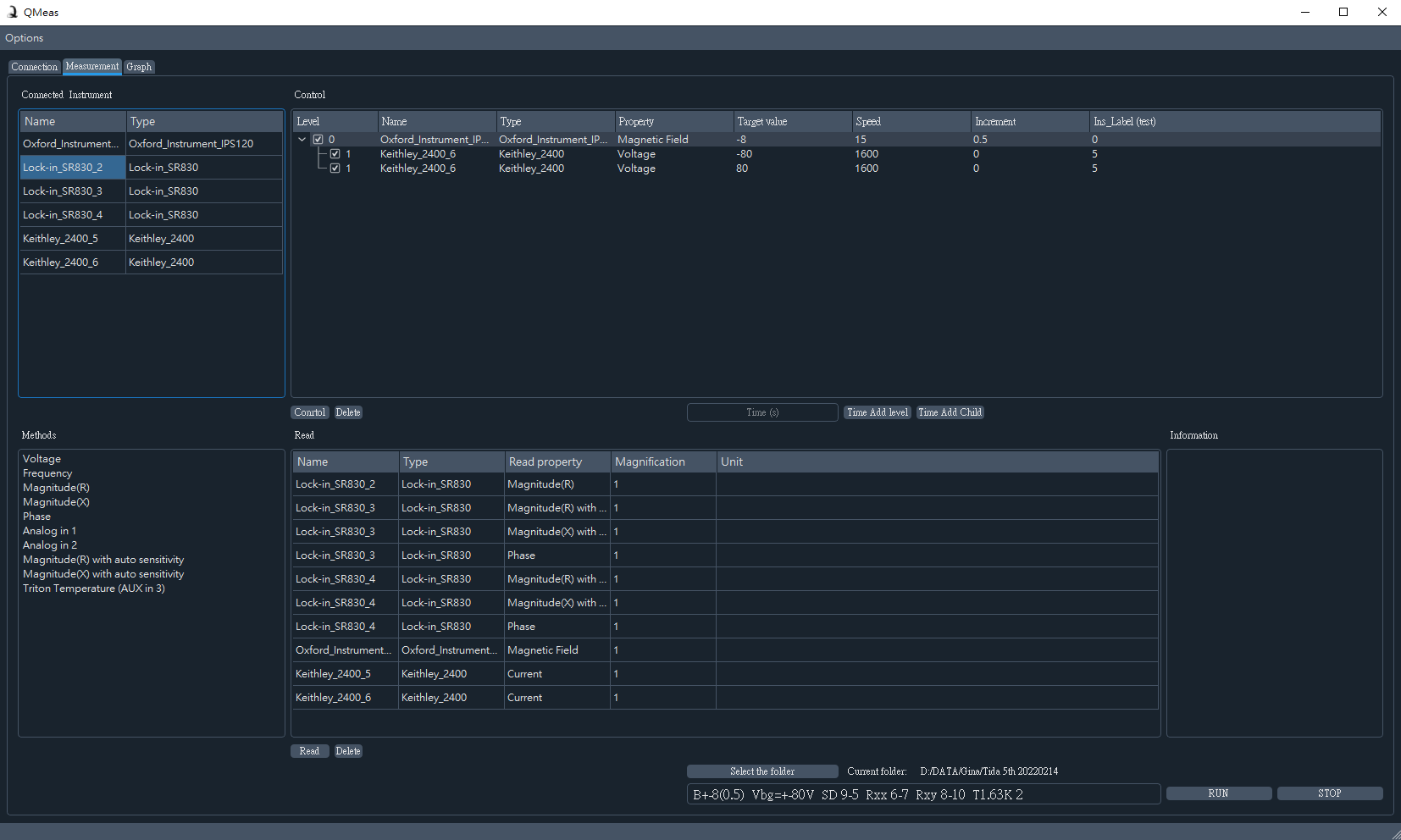
Task: Select Lock-in_SR830_4 in Connected Instrument list
Action: tap(152, 215)
